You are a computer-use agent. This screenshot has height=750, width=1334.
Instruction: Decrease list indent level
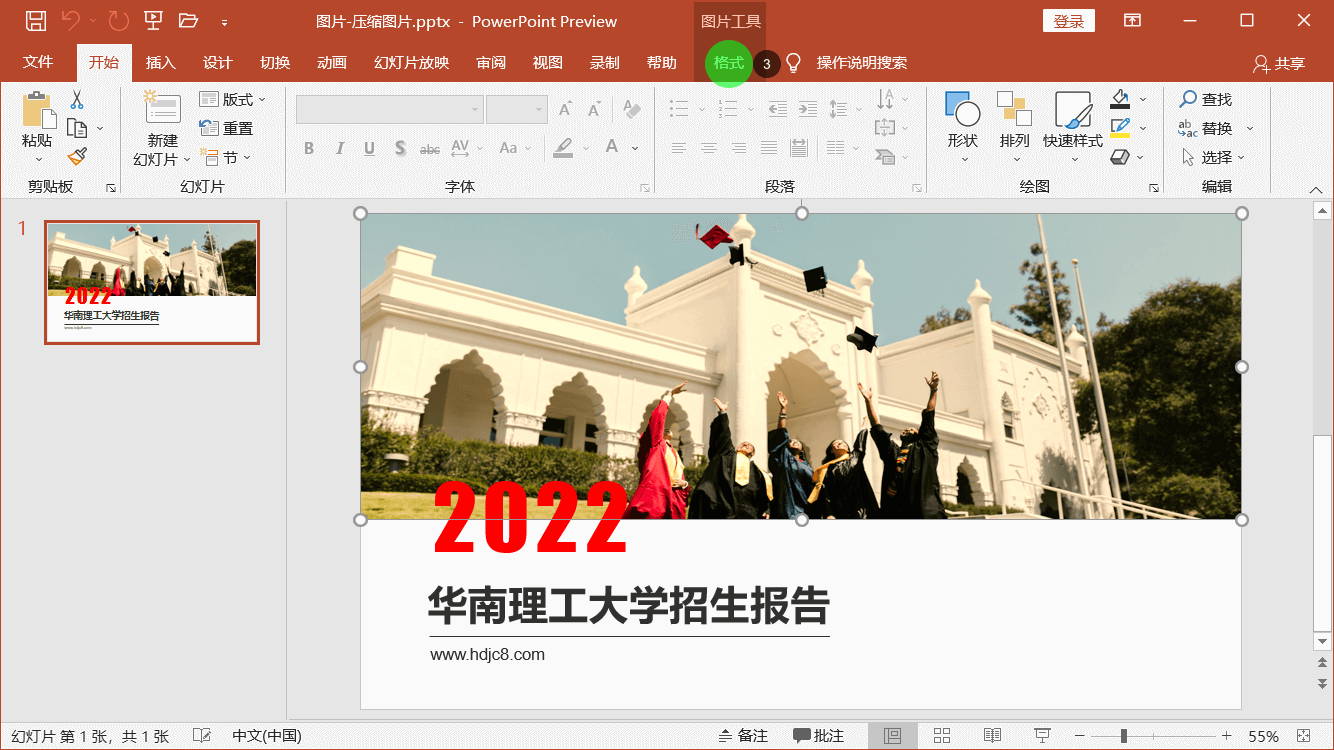(779, 108)
